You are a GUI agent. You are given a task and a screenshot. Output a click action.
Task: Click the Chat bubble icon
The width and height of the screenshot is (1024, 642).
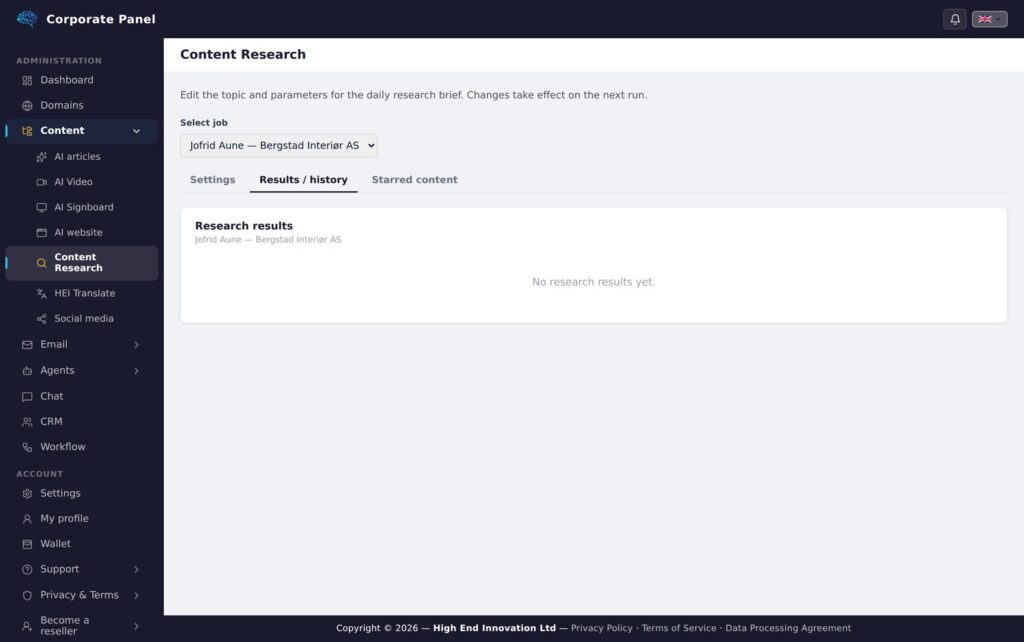click(27, 396)
